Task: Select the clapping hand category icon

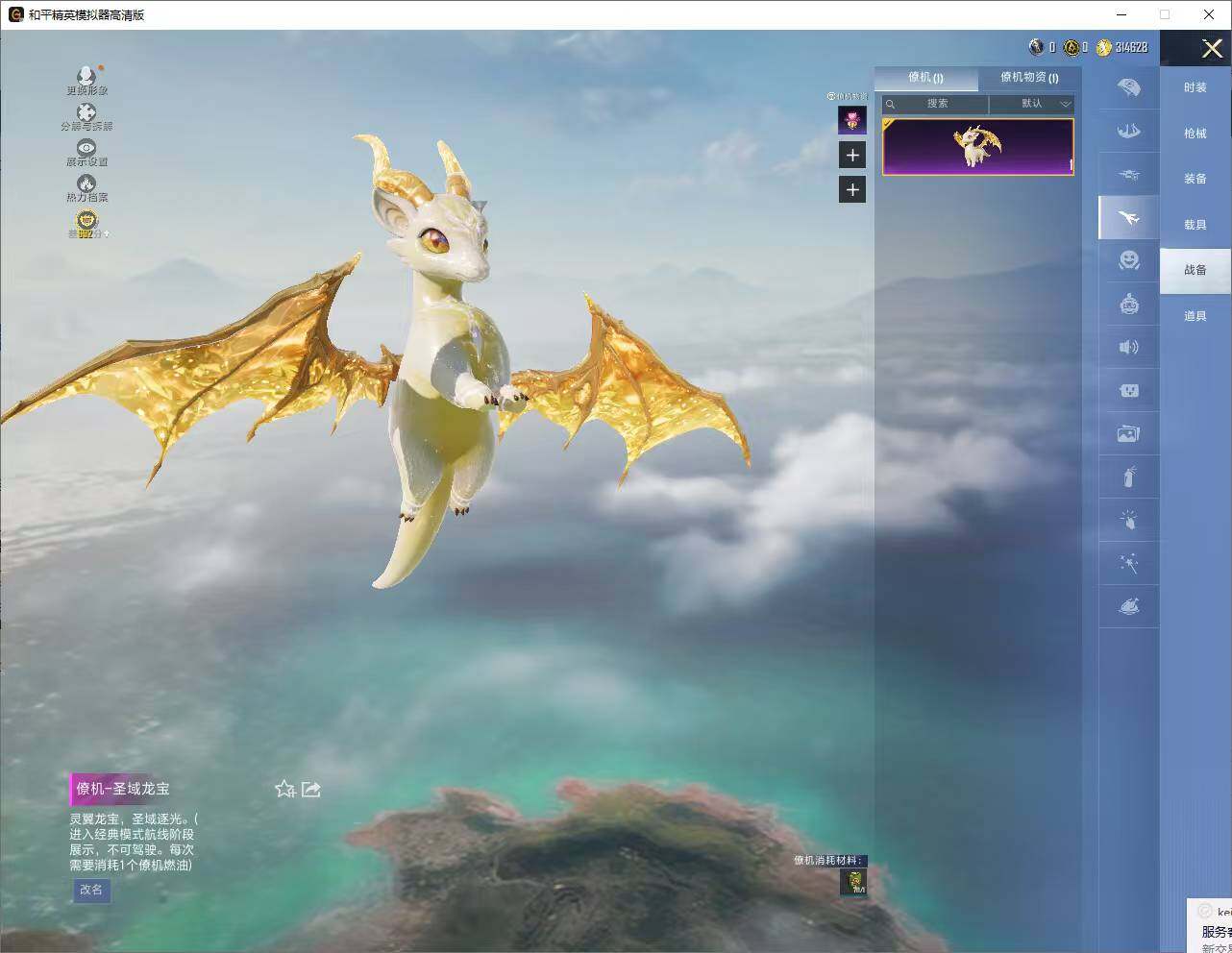Action: click(x=1129, y=520)
